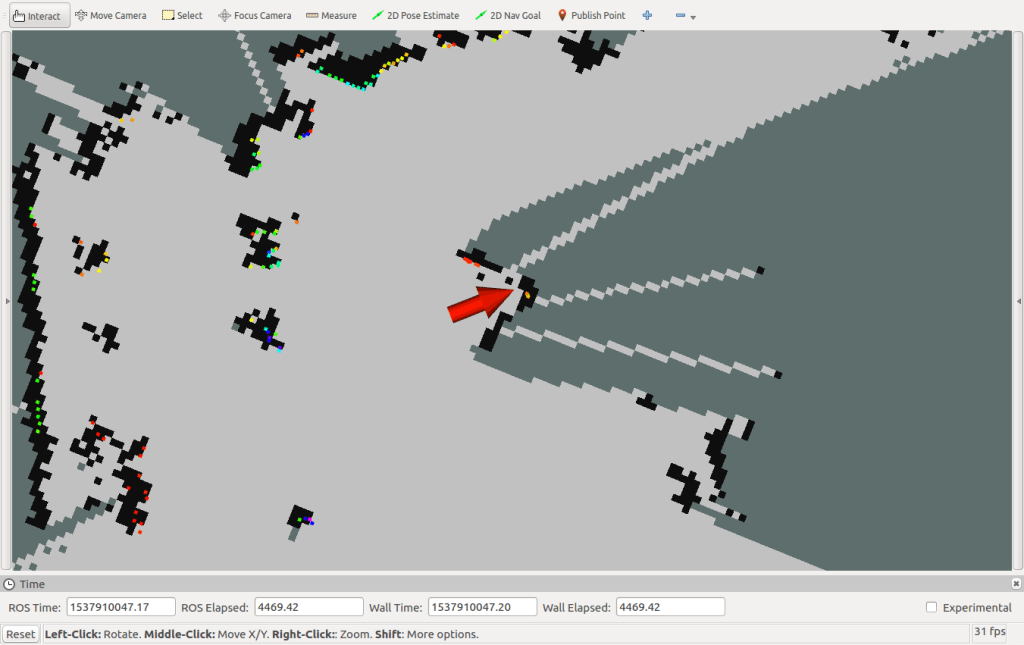Screen dimensions: 1024x645
Task: Pick the Measure tool
Action: coord(331,16)
